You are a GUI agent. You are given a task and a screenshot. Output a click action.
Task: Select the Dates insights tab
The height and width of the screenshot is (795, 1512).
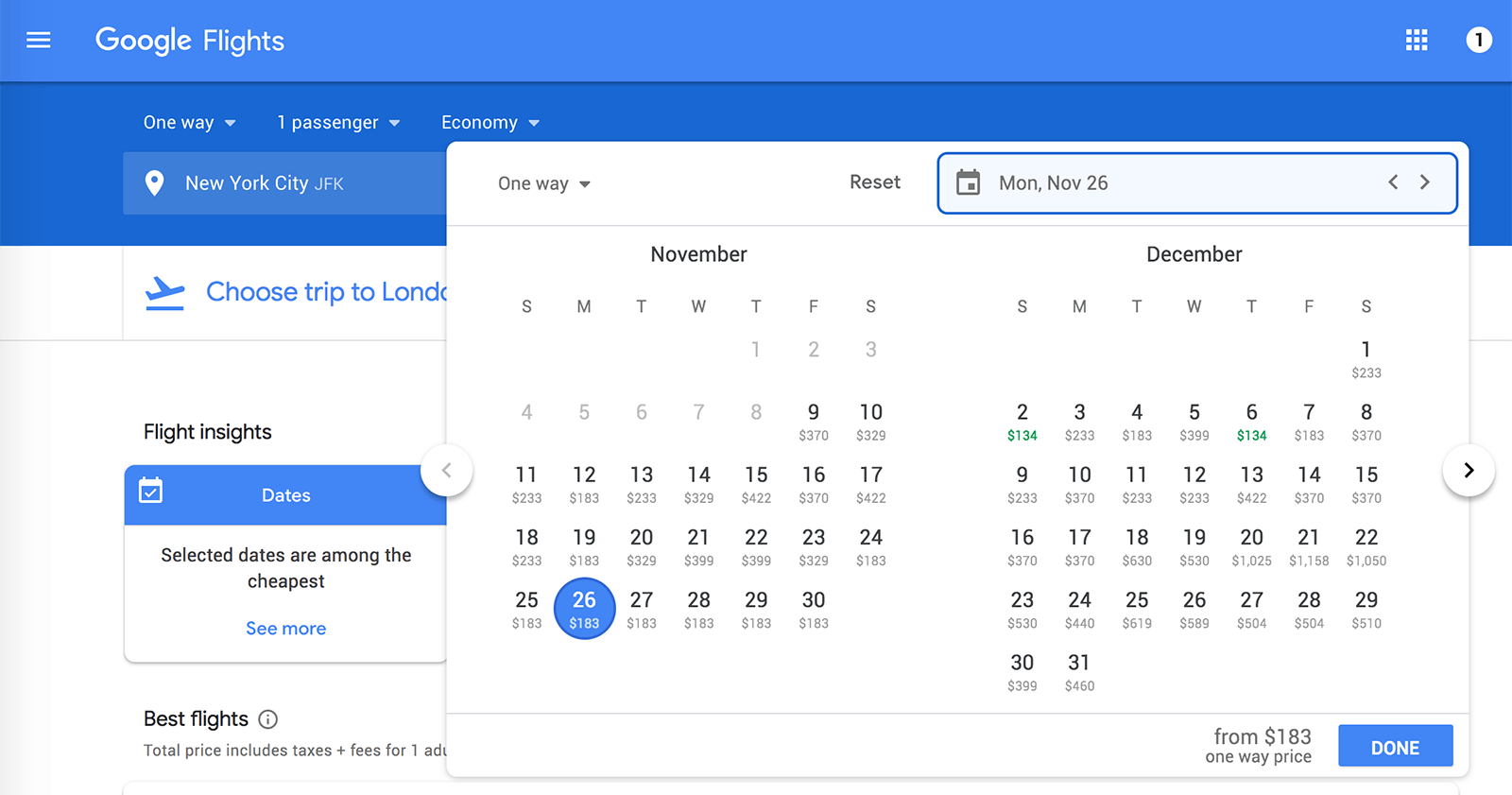(x=285, y=495)
